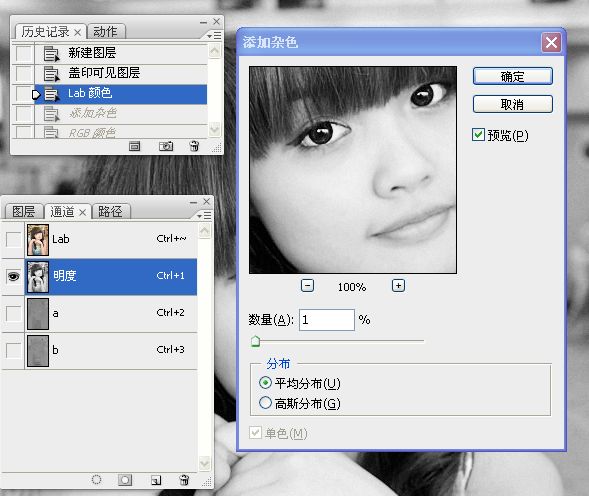Open History panel flyout menu arrow

(x=214, y=36)
